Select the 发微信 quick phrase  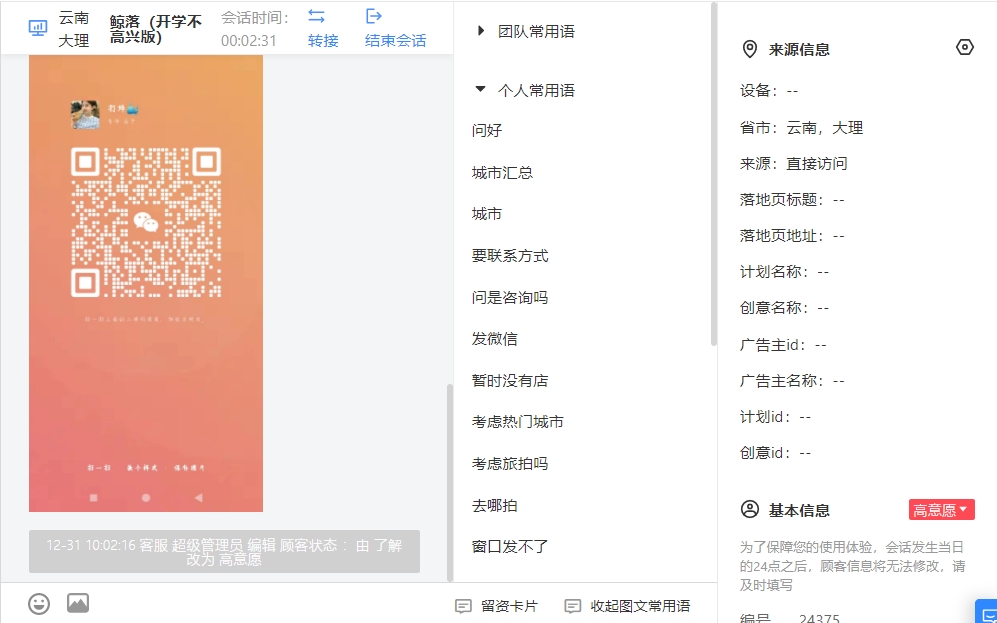(x=495, y=339)
